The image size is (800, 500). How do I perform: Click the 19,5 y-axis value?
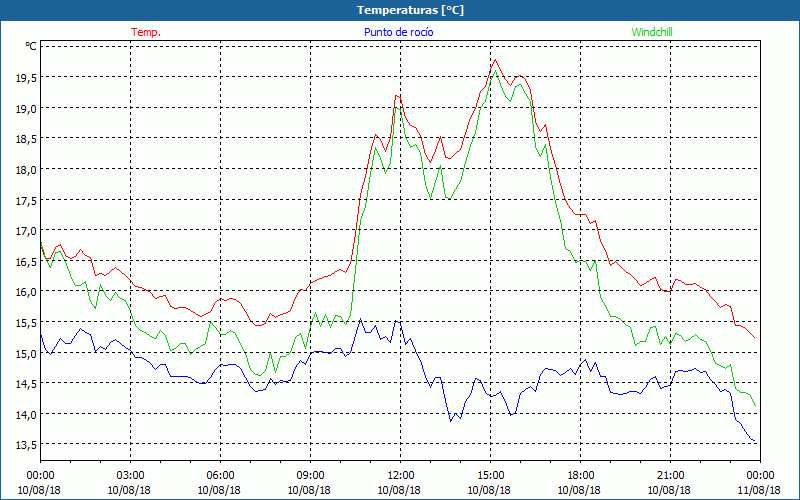pyautogui.click(x=26, y=78)
